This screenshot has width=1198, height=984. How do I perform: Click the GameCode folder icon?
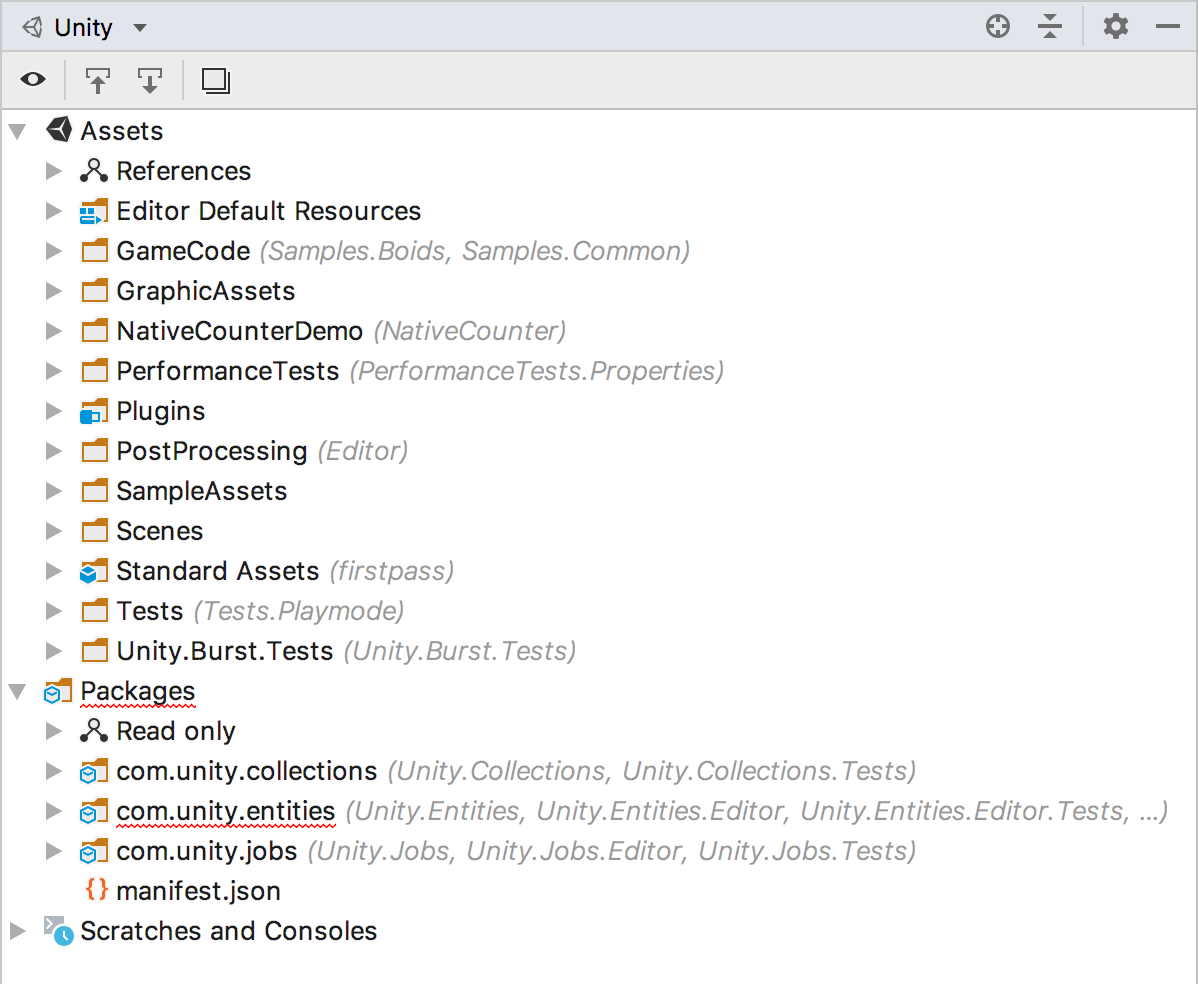point(94,251)
